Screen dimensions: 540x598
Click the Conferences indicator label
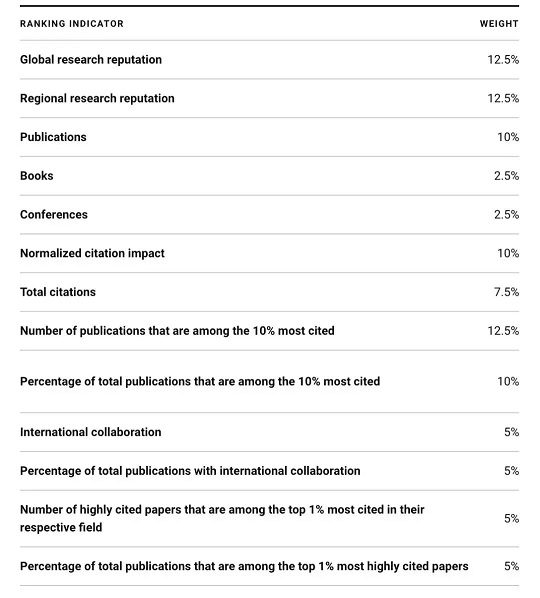(54, 215)
